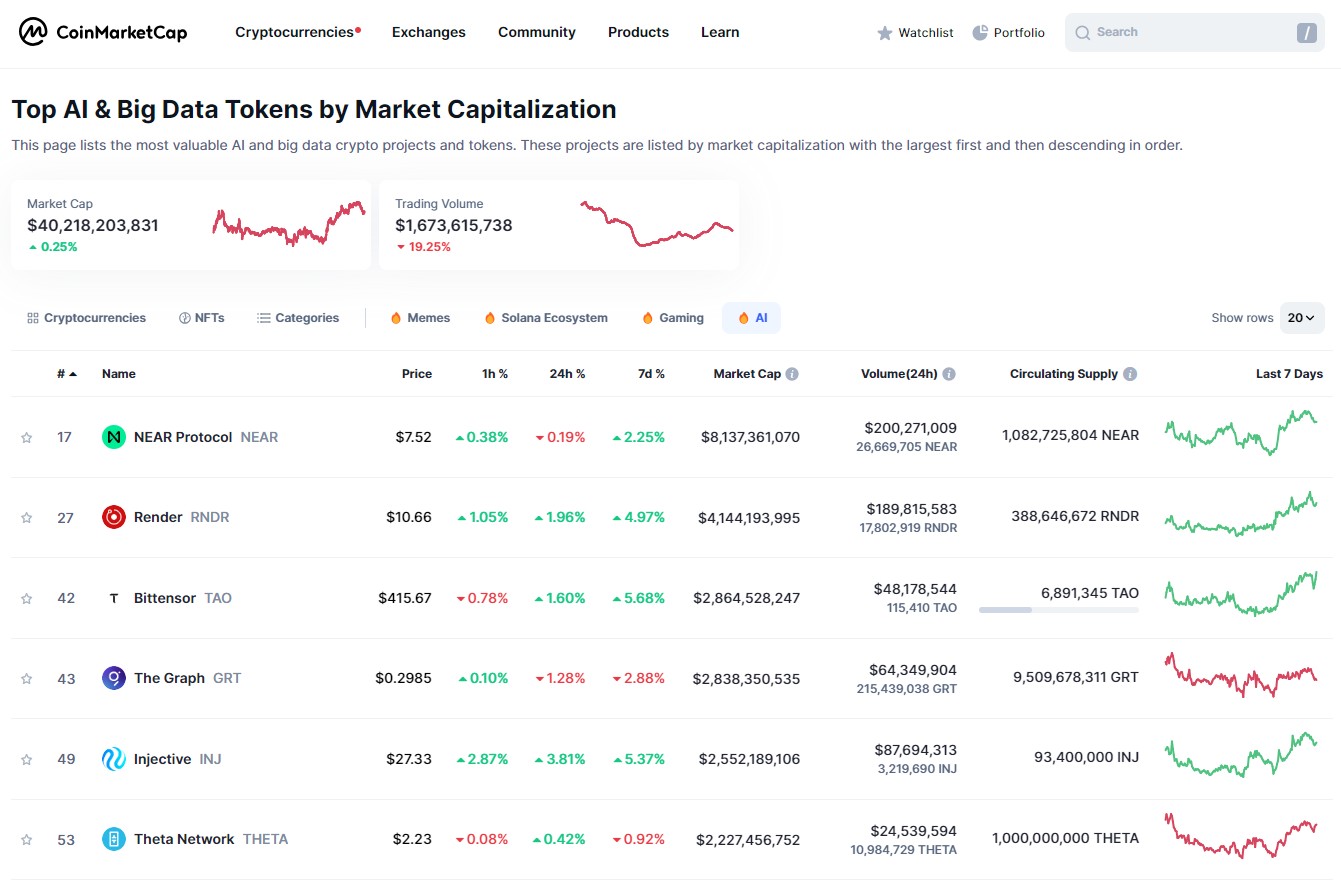1341x884 pixels.
Task: Add NEAR Protocol to watchlist via star
Action: [27, 436]
